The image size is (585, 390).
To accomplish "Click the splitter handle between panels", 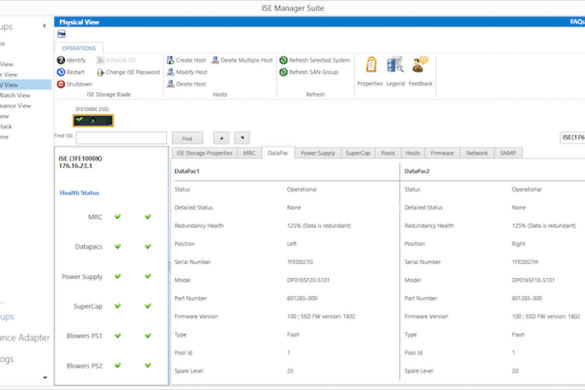I will [x=169, y=266].
